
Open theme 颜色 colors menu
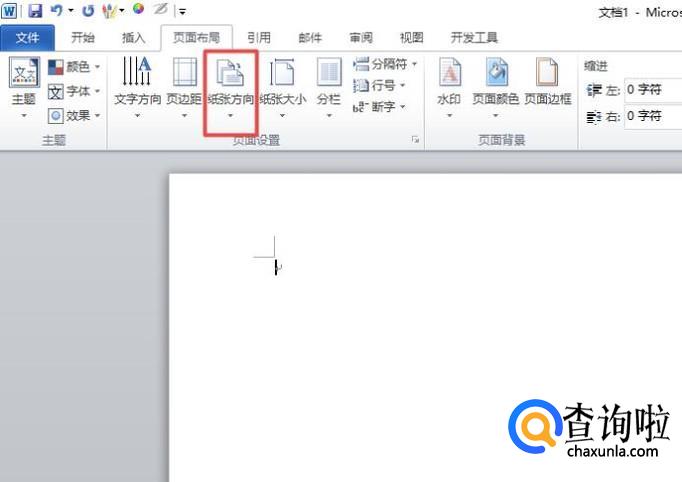[x=74, y=67]
